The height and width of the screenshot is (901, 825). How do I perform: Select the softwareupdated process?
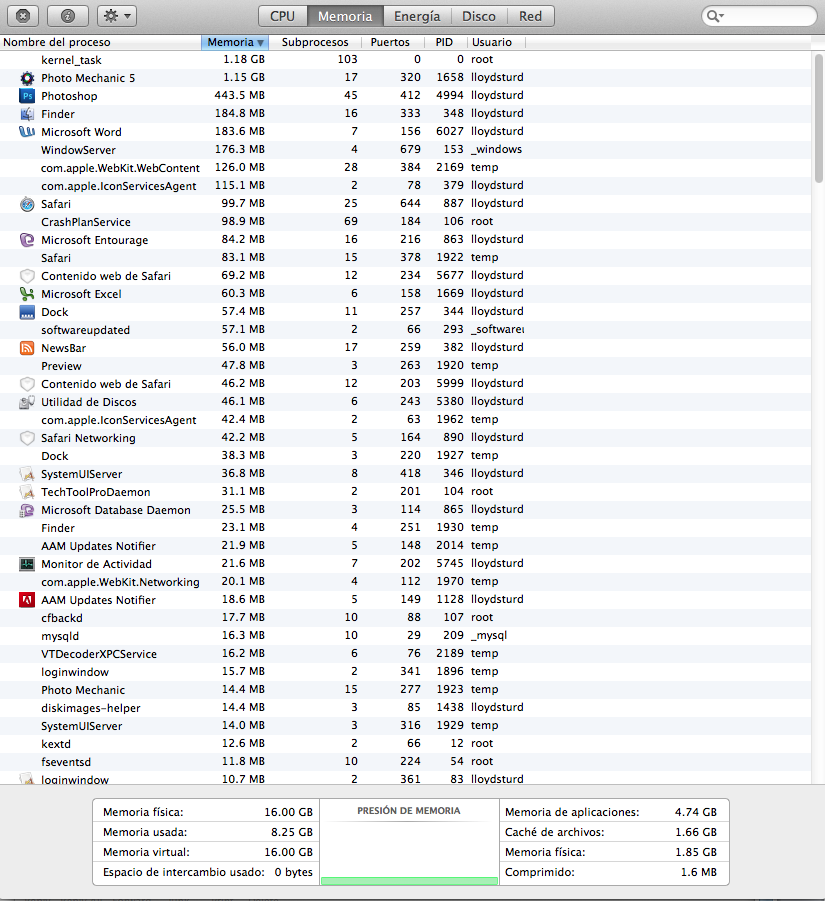pos(406,330)
